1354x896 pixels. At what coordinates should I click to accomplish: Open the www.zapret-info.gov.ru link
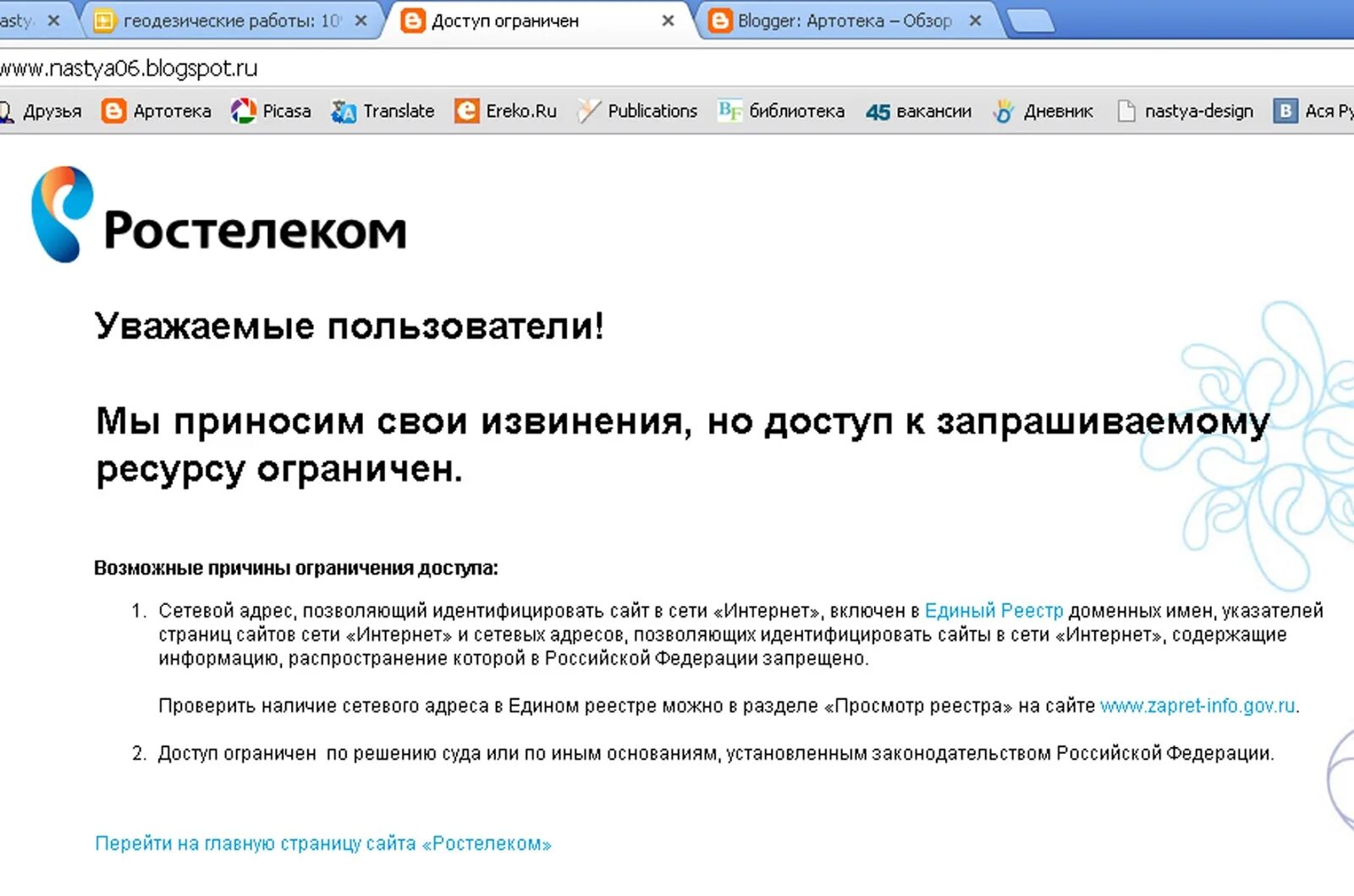point(1197,706)
